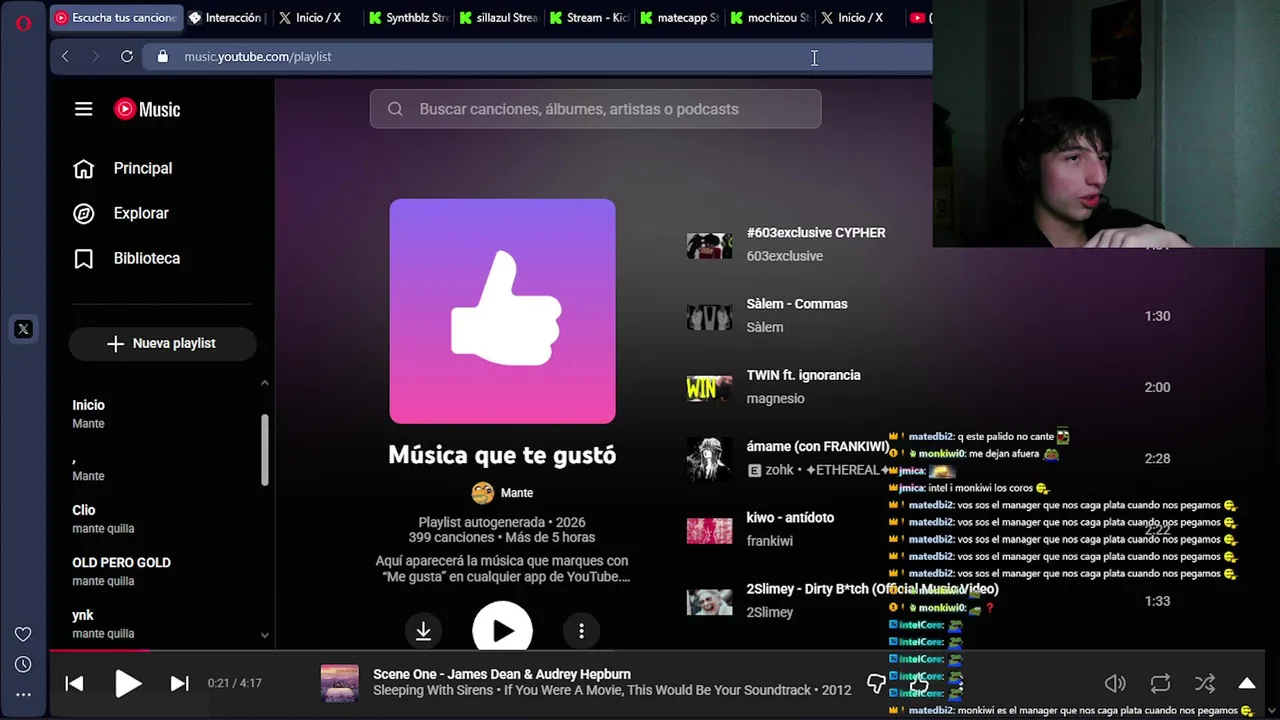1280x720 pixels.
Task: Toggle the YouTube Music hamburger menu
Action: coord(84,109)
